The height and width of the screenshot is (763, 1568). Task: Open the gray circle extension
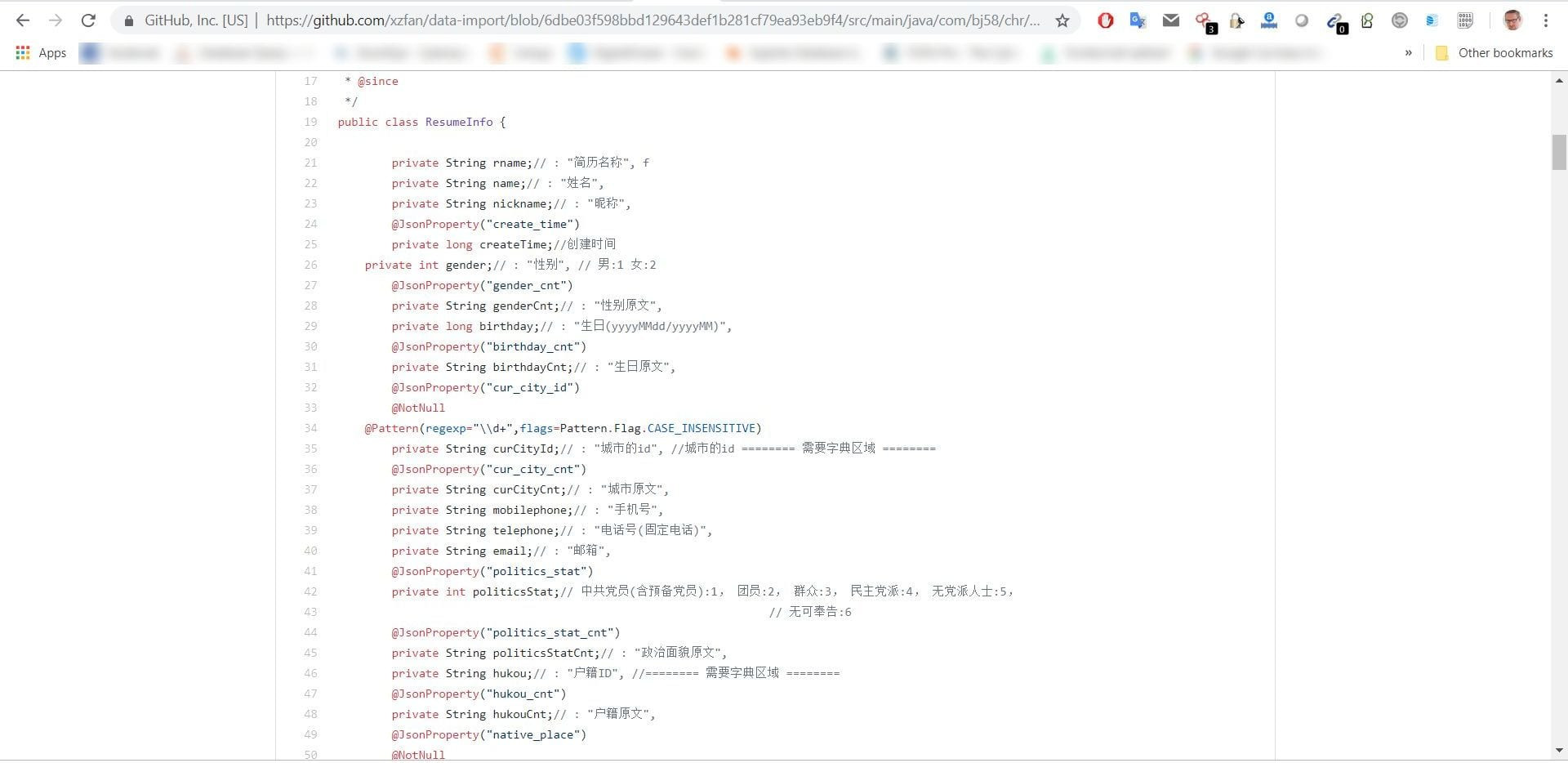[1302, 20]
